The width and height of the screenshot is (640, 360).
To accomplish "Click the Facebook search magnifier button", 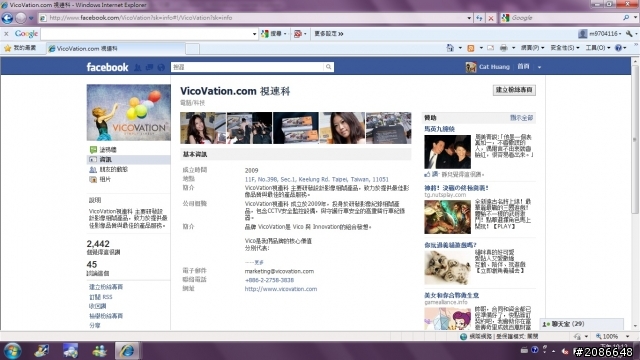I will 329,67.
